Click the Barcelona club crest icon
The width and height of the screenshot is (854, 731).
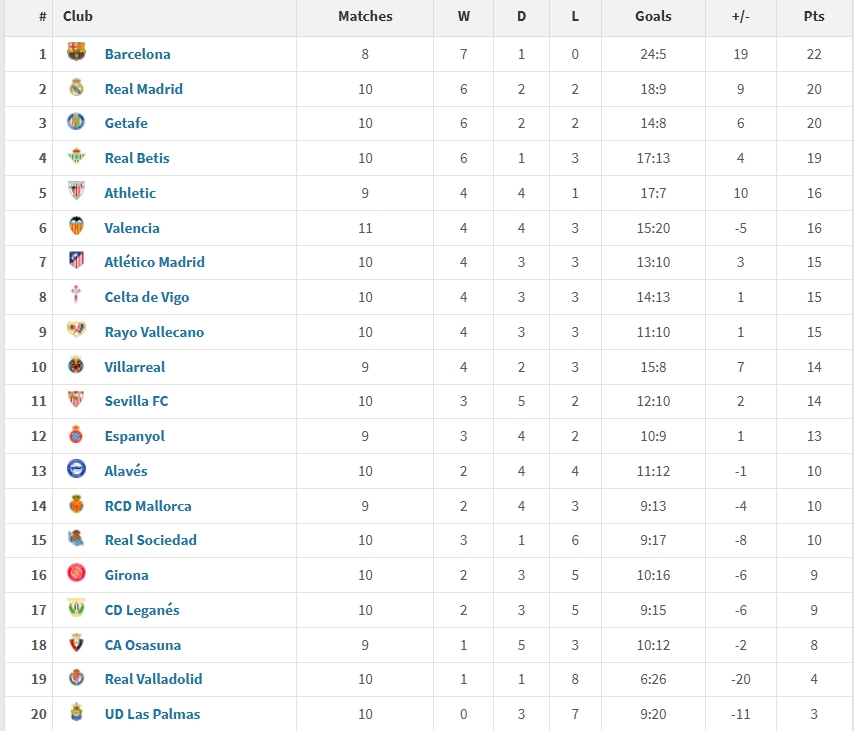coord(76,53)
